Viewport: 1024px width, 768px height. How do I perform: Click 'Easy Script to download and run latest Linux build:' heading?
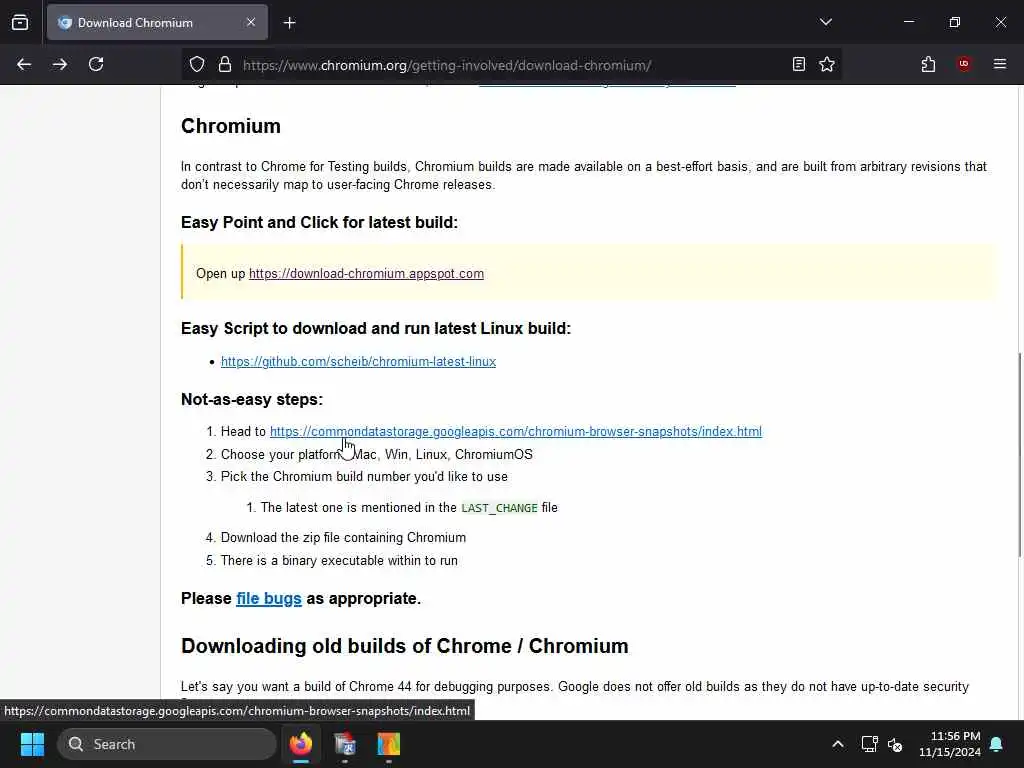(x=376, y=328)
